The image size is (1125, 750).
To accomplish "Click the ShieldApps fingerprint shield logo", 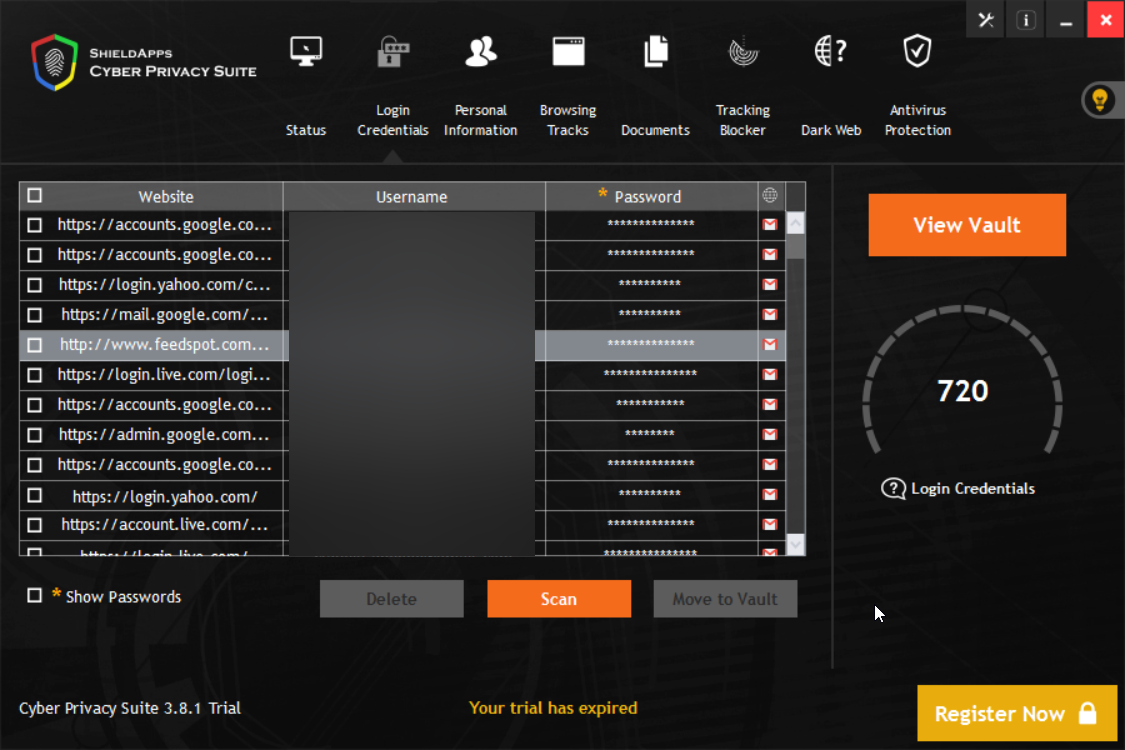I will (55, 62).
